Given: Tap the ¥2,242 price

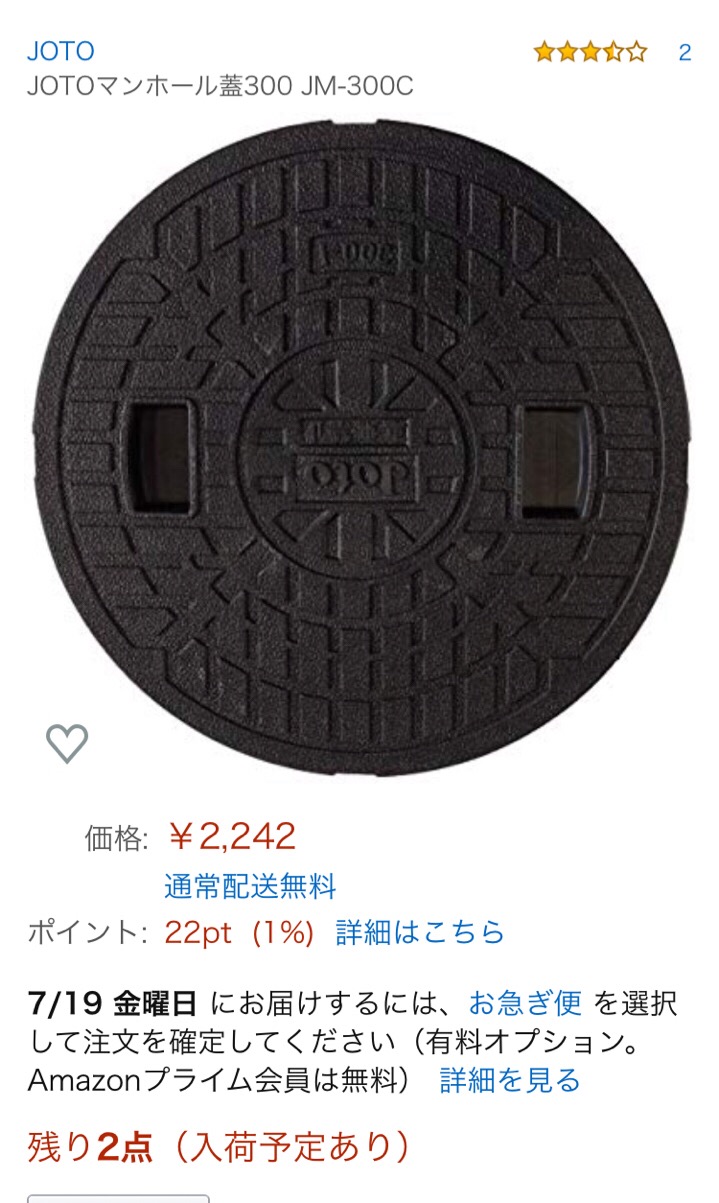Looking at the screenshot, I should 231,836.
